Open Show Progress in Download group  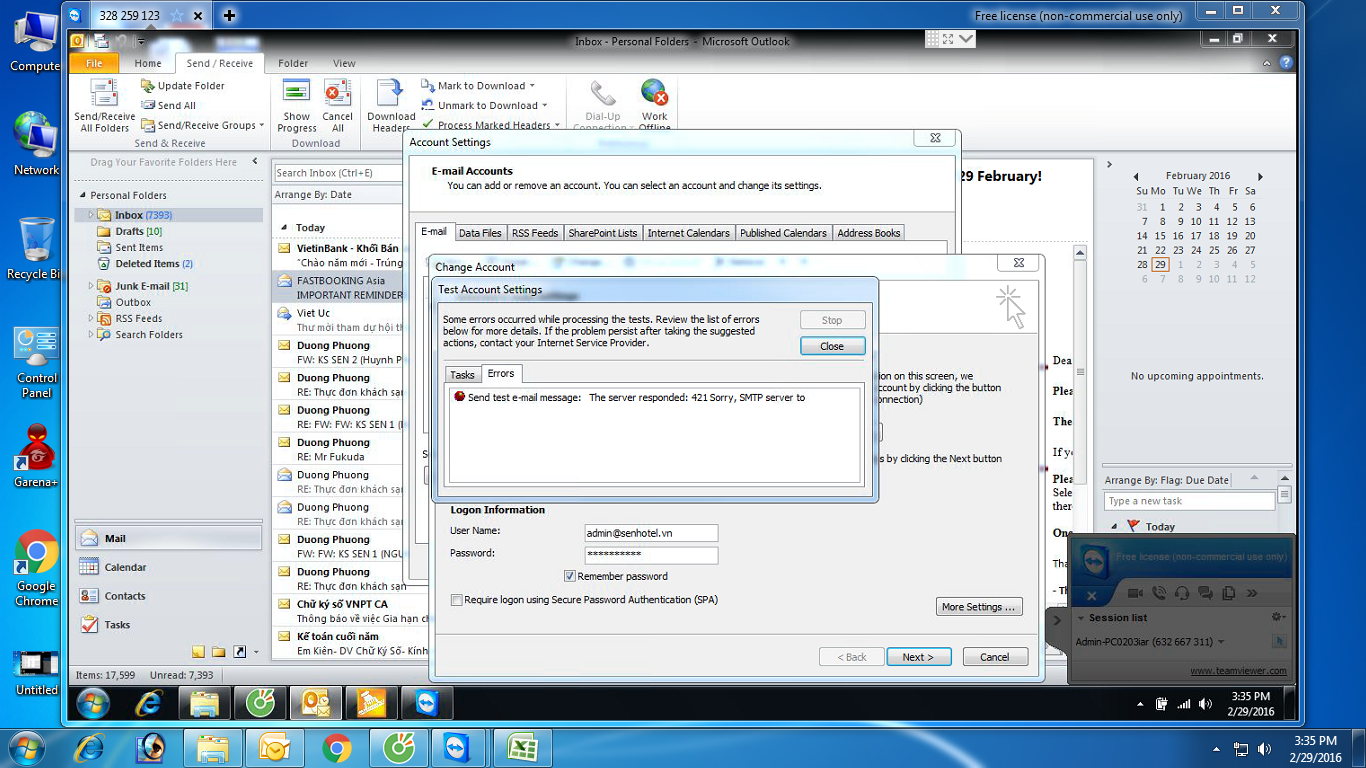[296, 106]
